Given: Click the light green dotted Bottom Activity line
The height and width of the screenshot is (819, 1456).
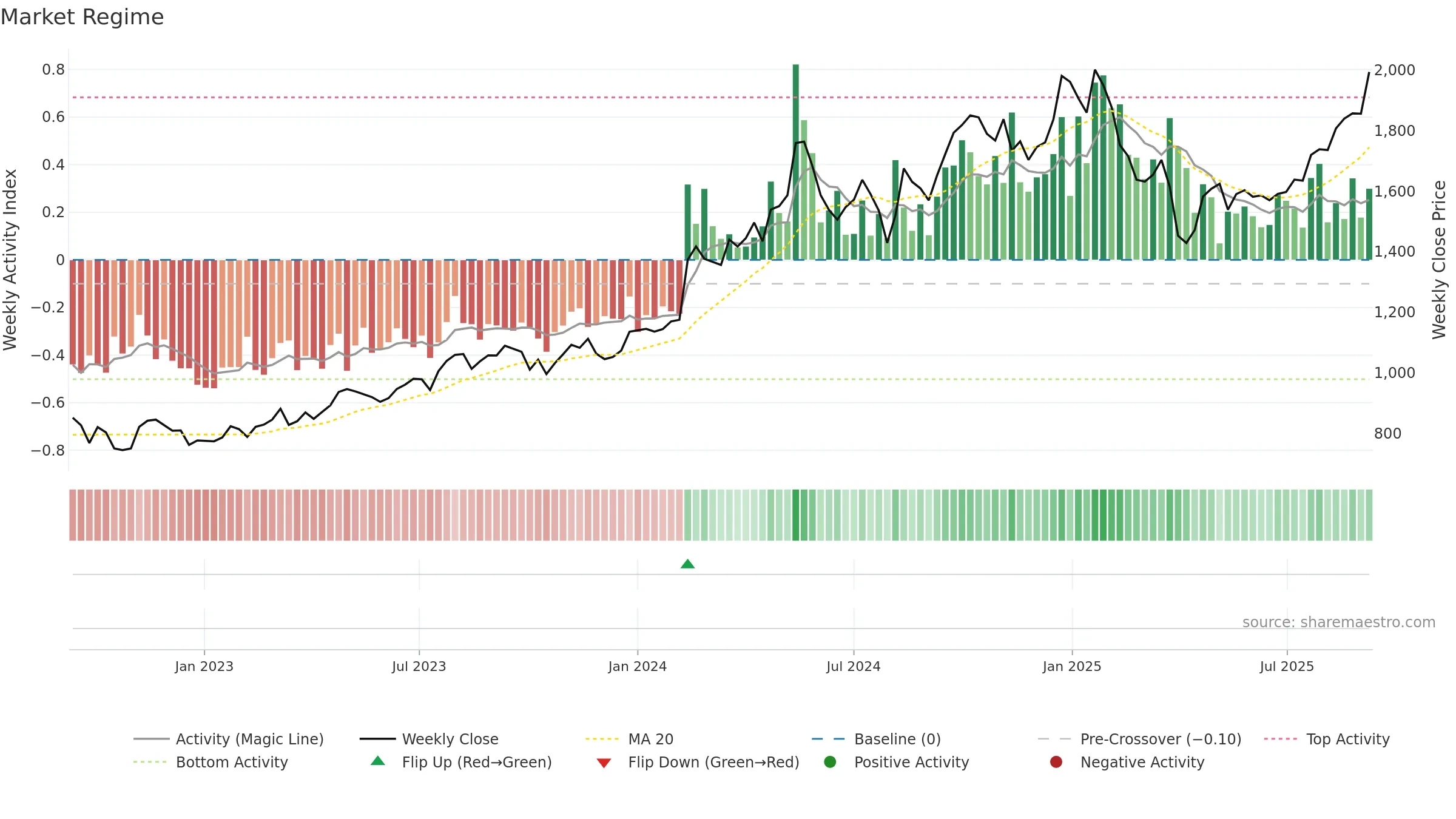Looking at the screenshot, I should [x=721, y=379].
